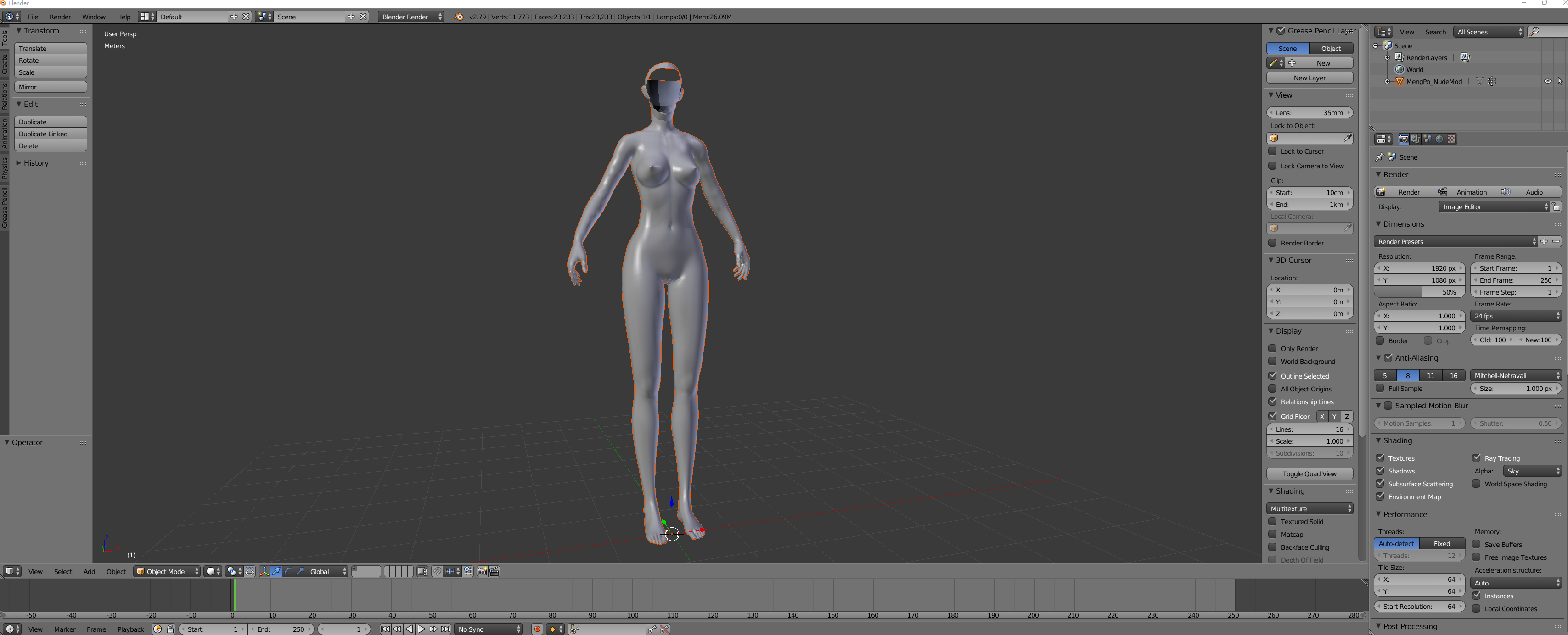Open the No Sync dropdown
Screen dimensions: 1568x635
pos(489,629)
